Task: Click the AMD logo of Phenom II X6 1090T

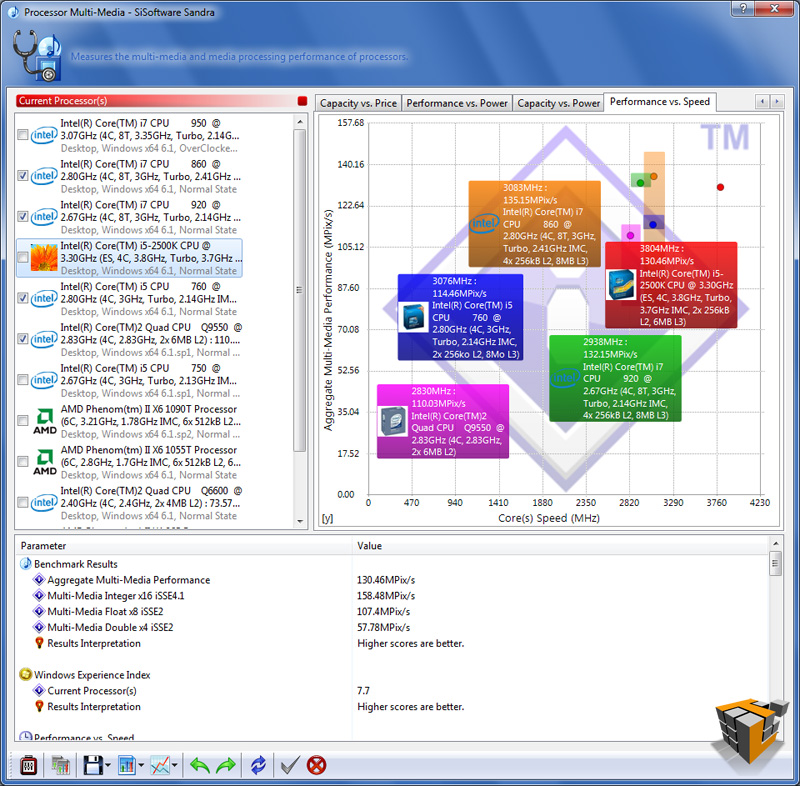Action: coord(45,421)
